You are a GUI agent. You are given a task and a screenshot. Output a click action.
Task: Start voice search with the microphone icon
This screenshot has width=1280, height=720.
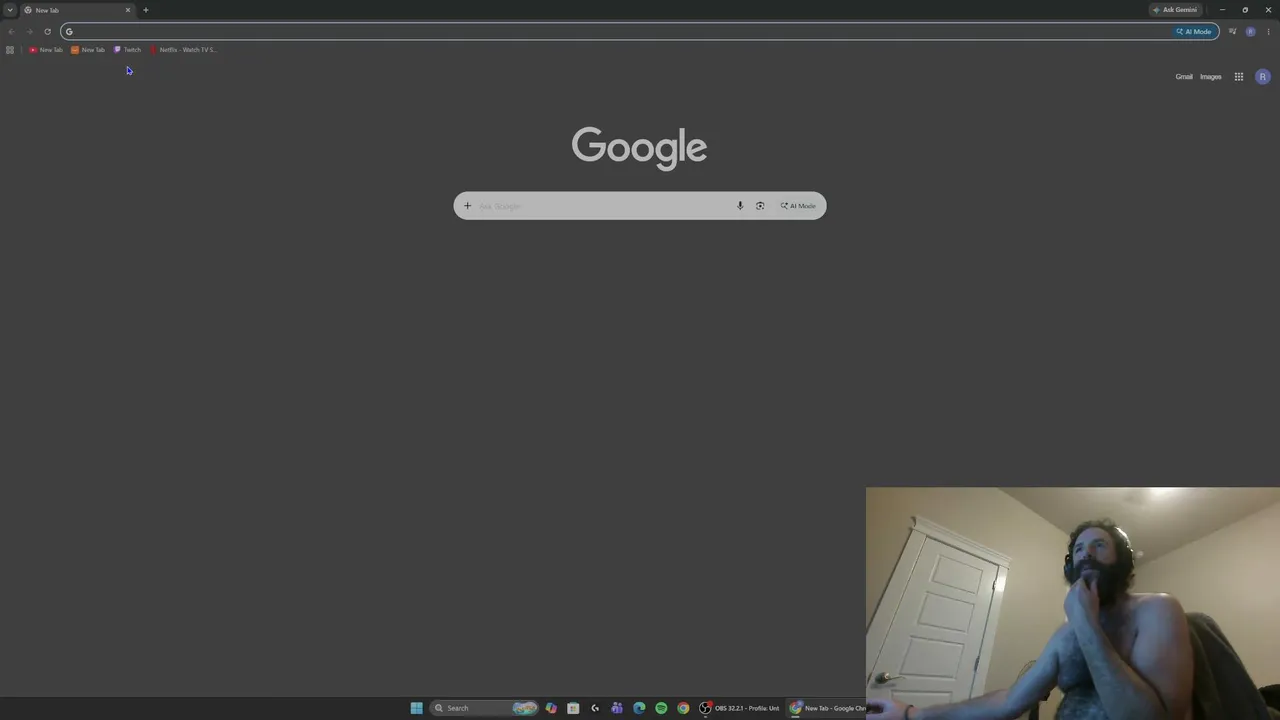coord(740,206)
